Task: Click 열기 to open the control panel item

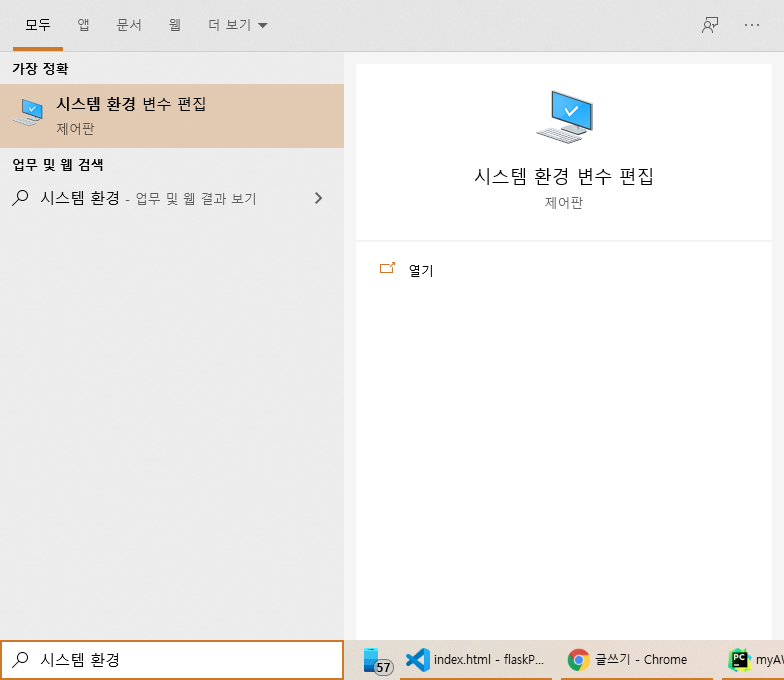Action: pos(421,270)
